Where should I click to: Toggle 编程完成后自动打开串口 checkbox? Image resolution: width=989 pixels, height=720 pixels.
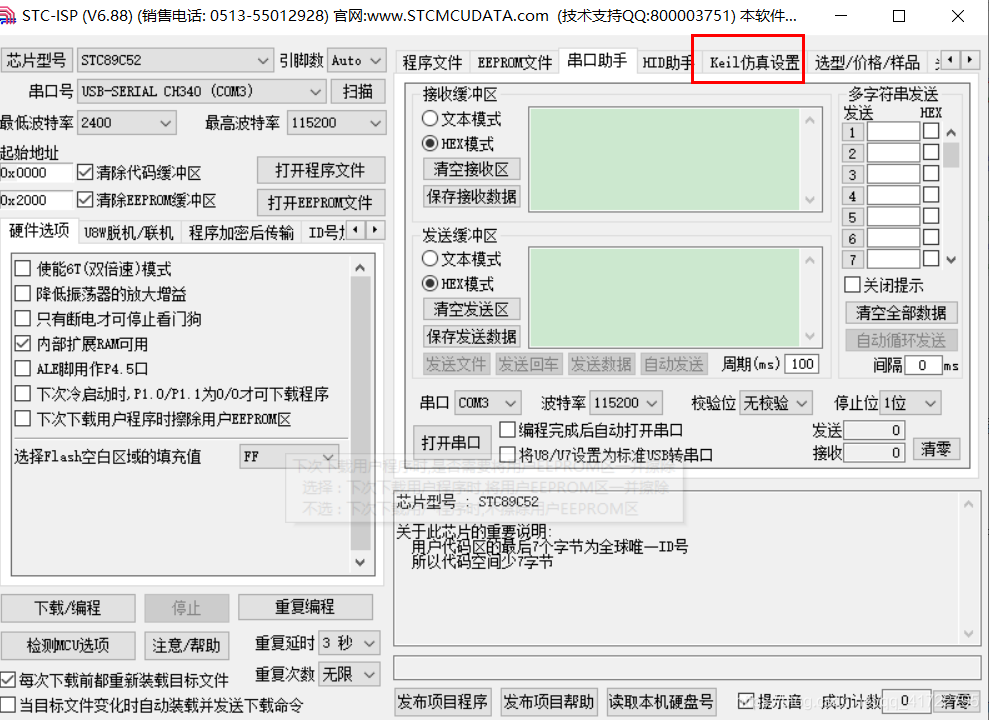(507, 429)
